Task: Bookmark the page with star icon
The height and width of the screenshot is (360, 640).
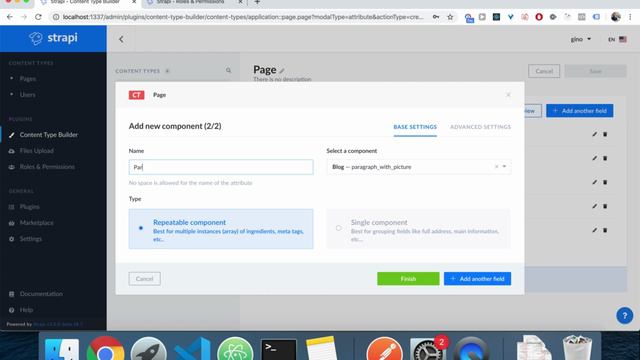Action: (x=450, y=17)
